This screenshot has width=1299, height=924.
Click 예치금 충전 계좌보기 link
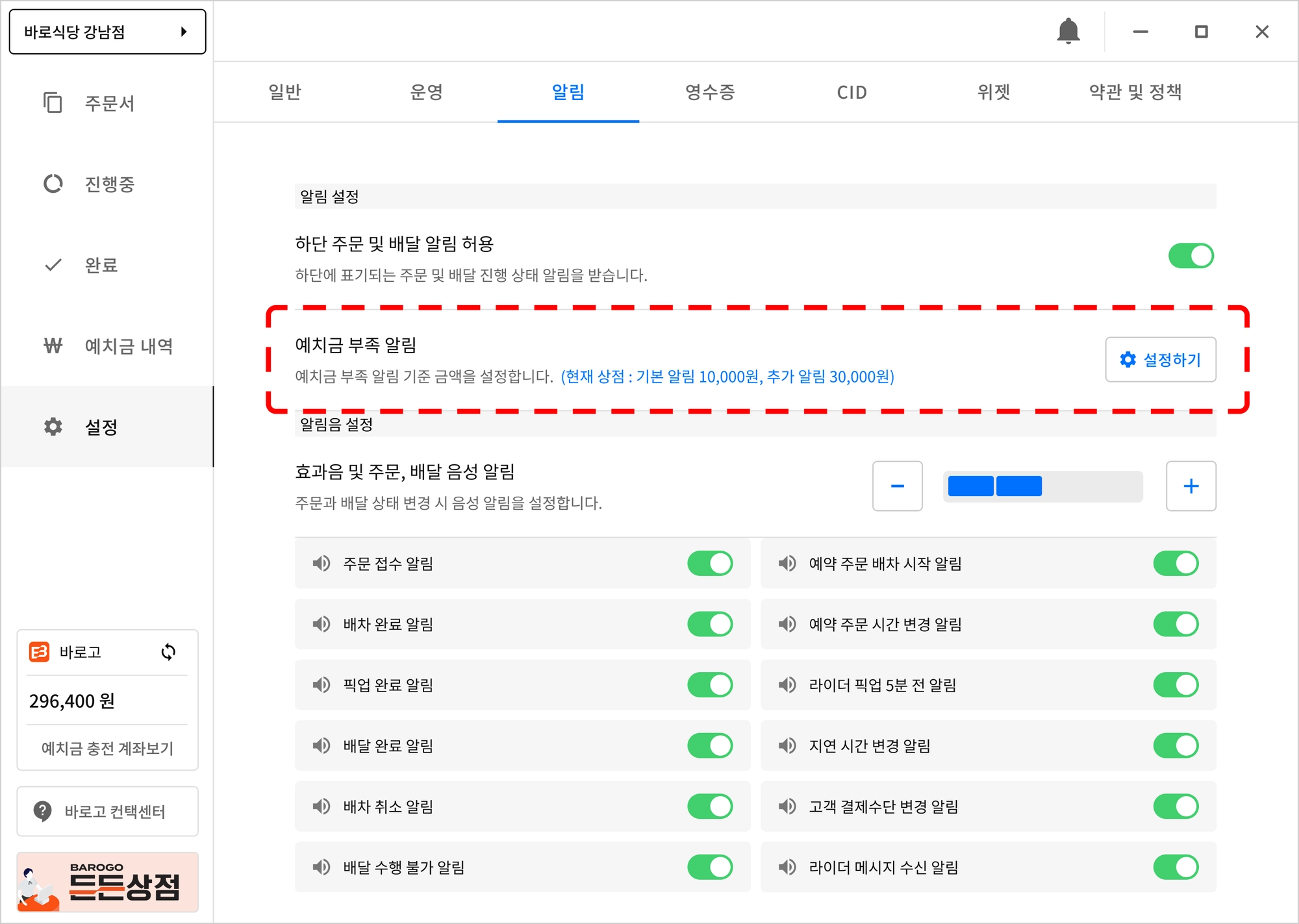[x=107, y=748]
